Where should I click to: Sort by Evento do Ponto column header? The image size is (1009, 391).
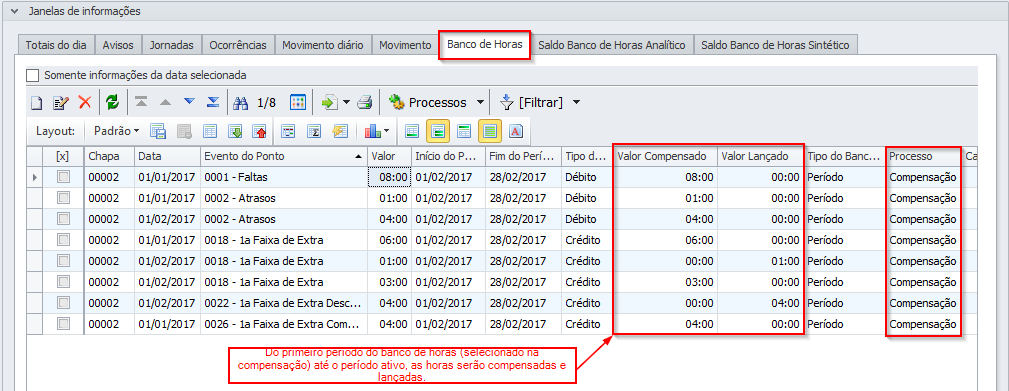point(283,156)
